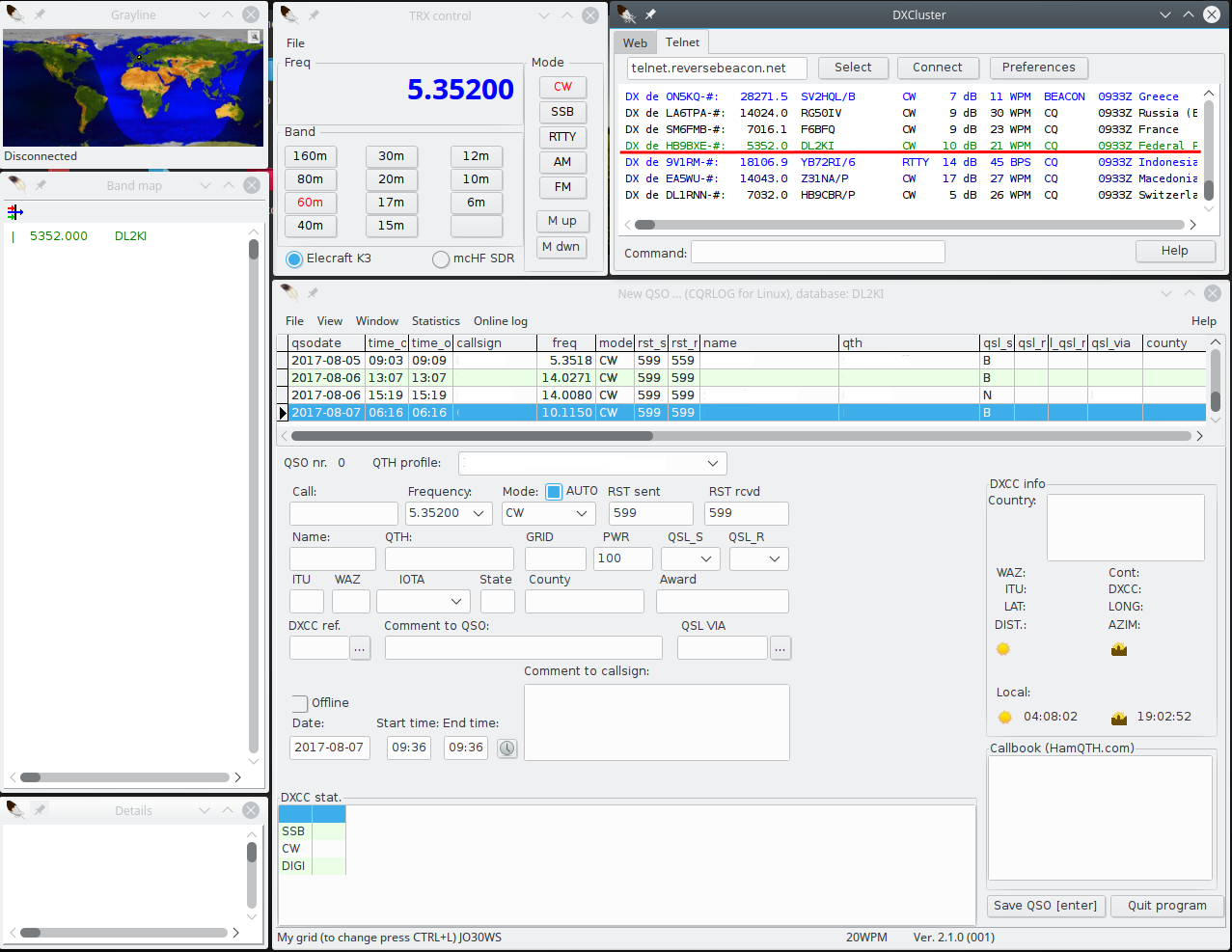
Task: Click the PWR field showing 100
Action: pyautogui.click(x=623, y=558)
